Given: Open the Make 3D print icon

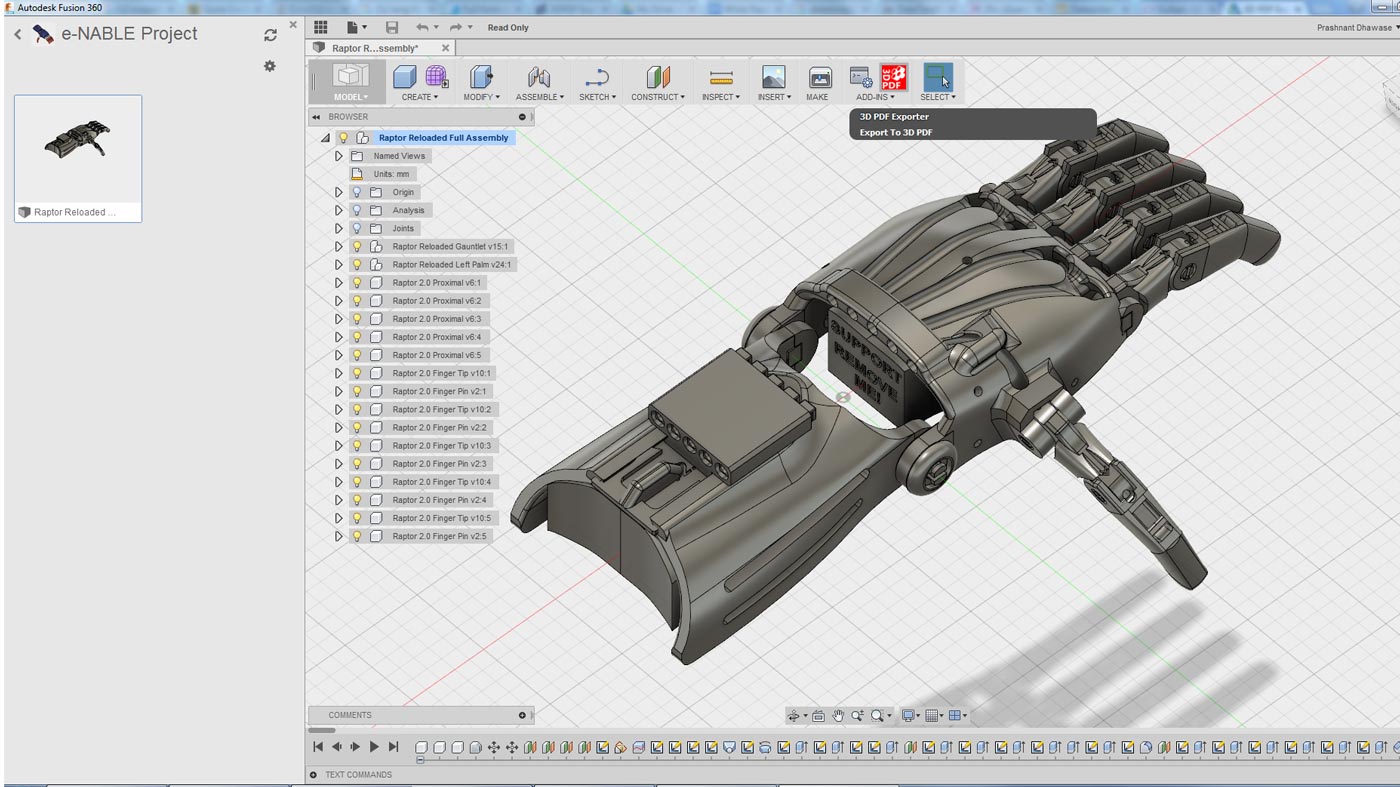Looking at the screenshot, I should tap(819, 77).
